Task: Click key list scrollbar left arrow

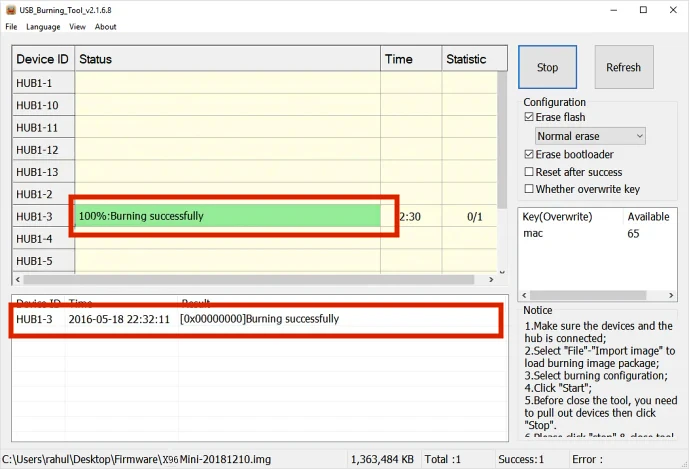Action: 524,295
